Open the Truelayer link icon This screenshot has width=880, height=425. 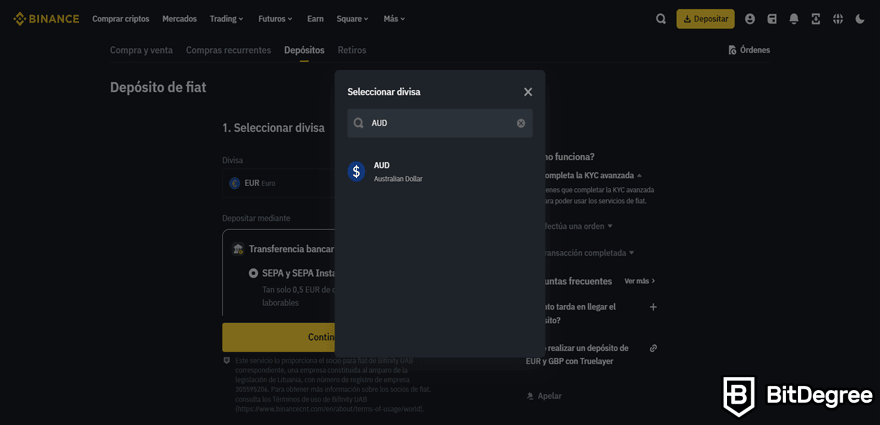tap(653, 348)
